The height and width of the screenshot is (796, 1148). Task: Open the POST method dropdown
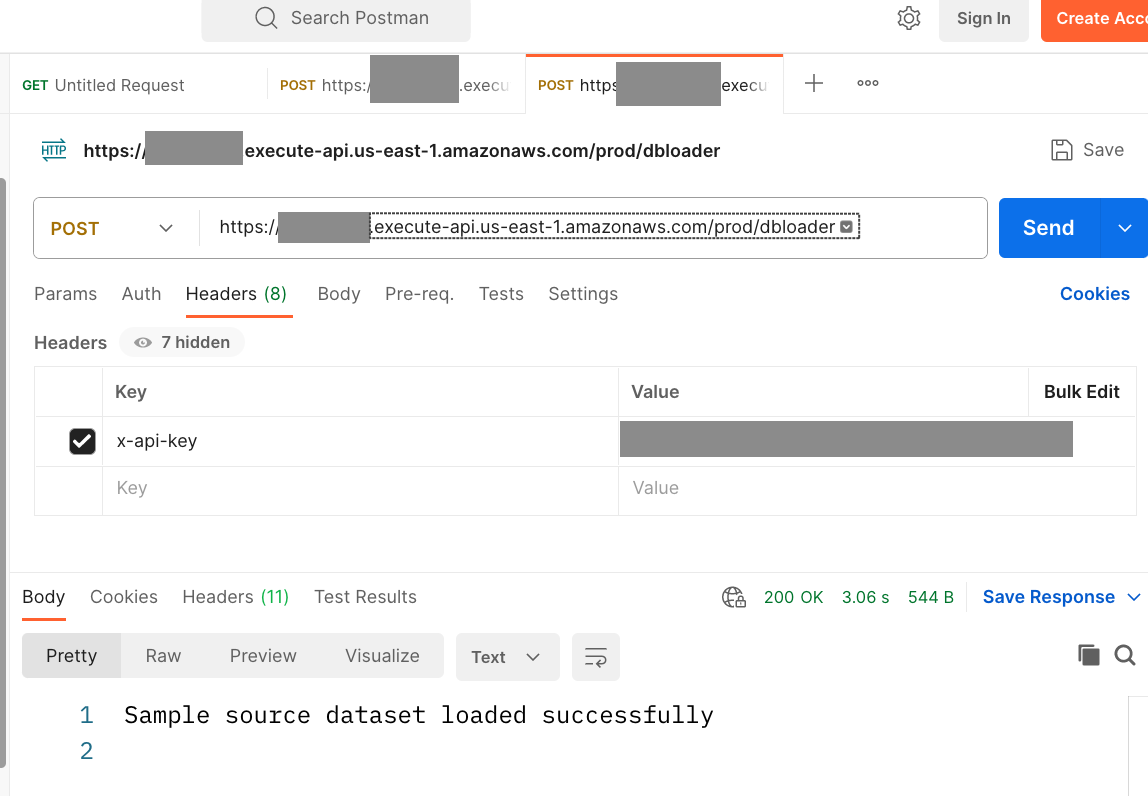(112, 228)
